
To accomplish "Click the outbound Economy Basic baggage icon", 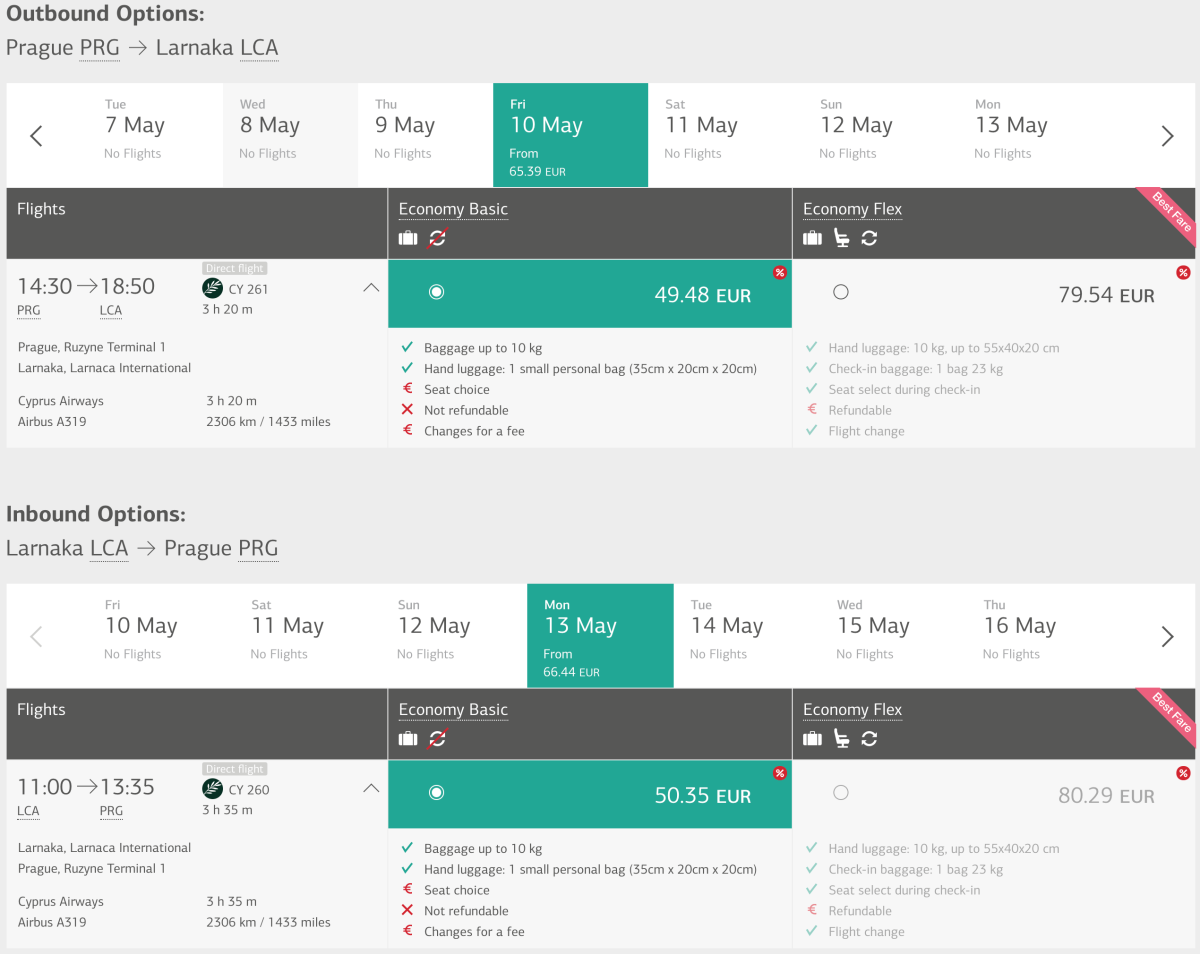I will tap(408, 238).
